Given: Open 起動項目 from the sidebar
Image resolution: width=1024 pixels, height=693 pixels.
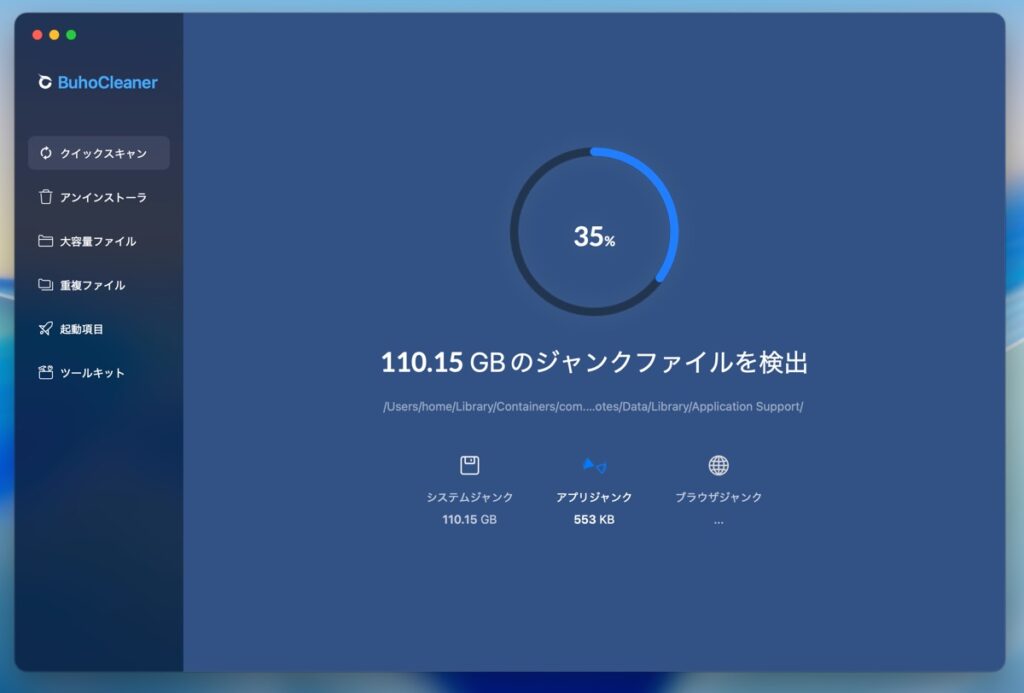Looking at the screenshot, I should (x=82, y=329).
